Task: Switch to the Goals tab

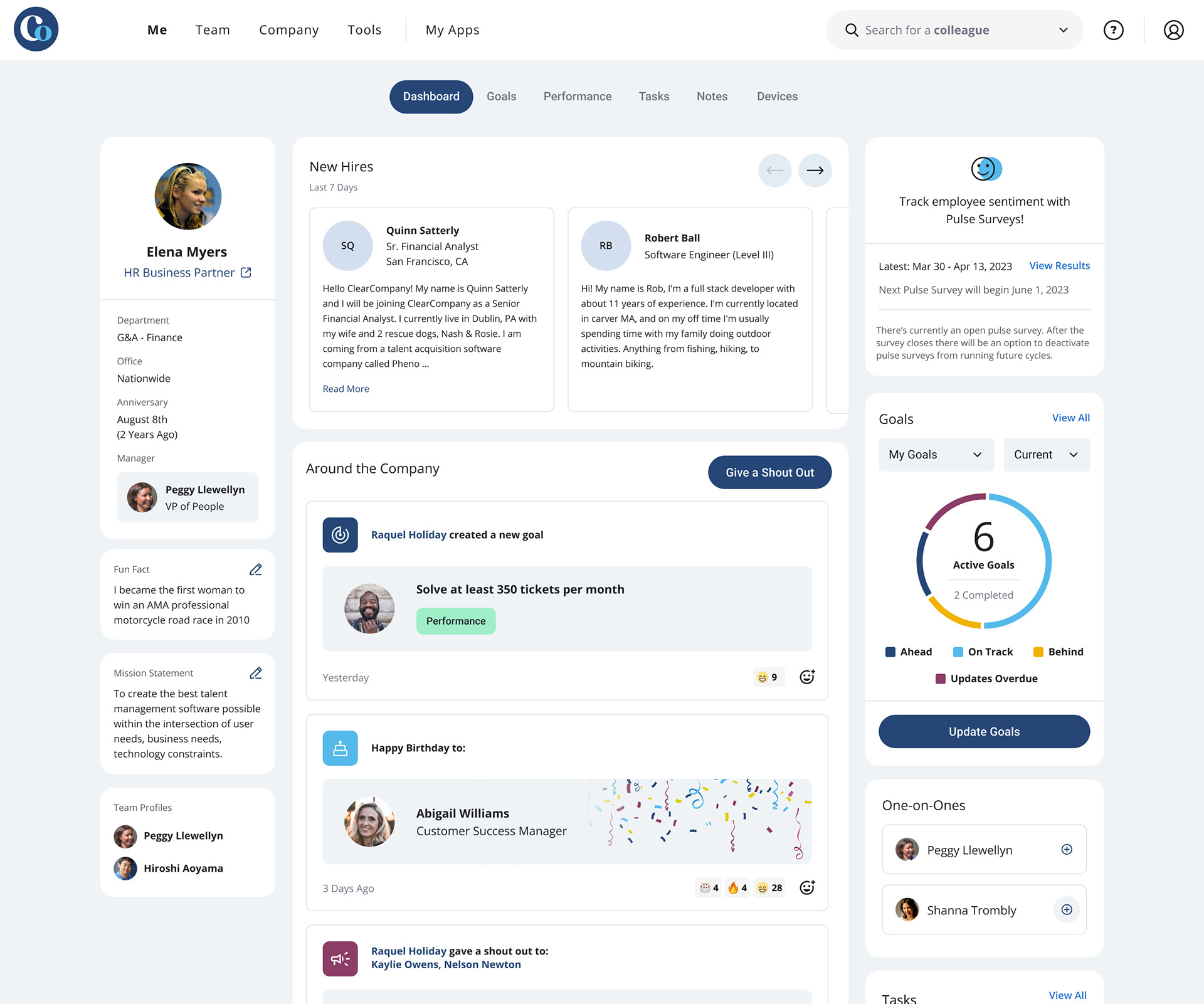Action: click(501, 97)
